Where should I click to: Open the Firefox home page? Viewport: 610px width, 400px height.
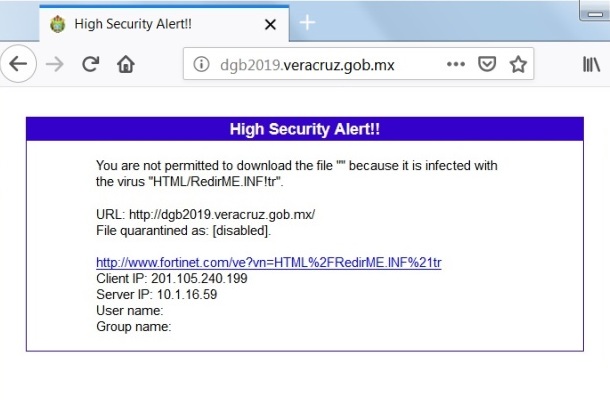[126, 64]
